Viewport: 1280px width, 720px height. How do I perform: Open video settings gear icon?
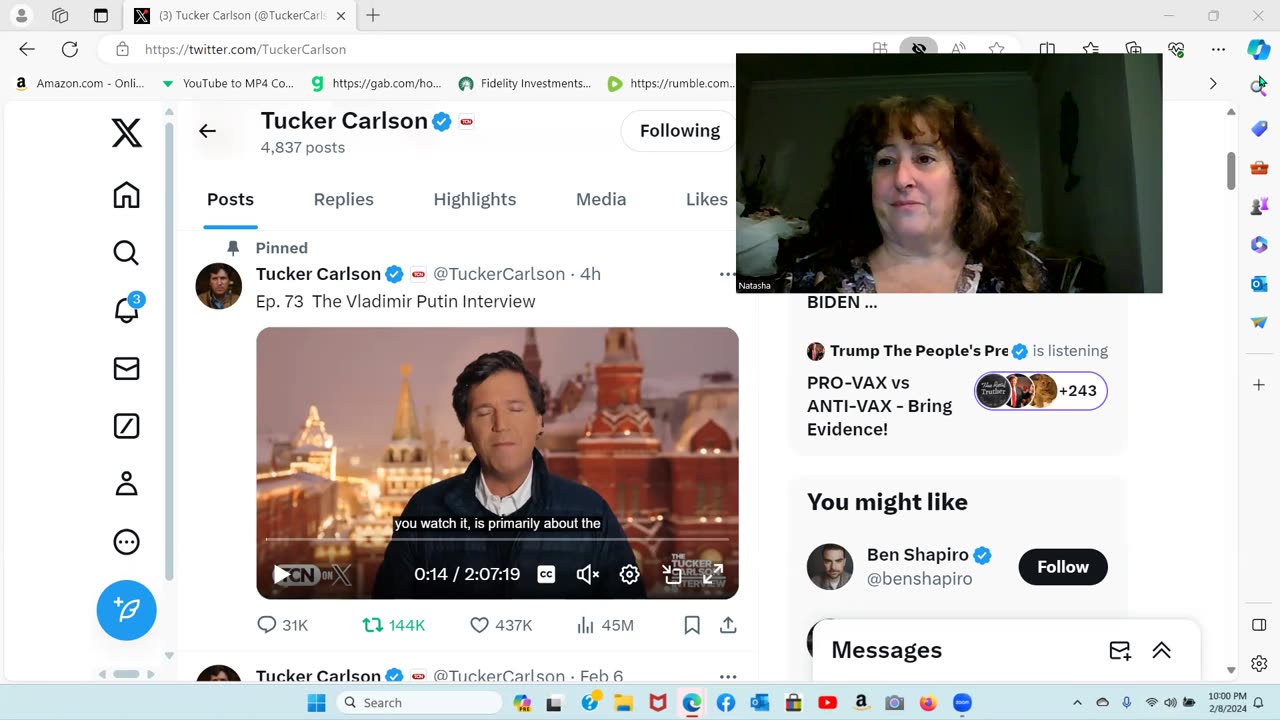pyautogui.click(x=629, y=574)
